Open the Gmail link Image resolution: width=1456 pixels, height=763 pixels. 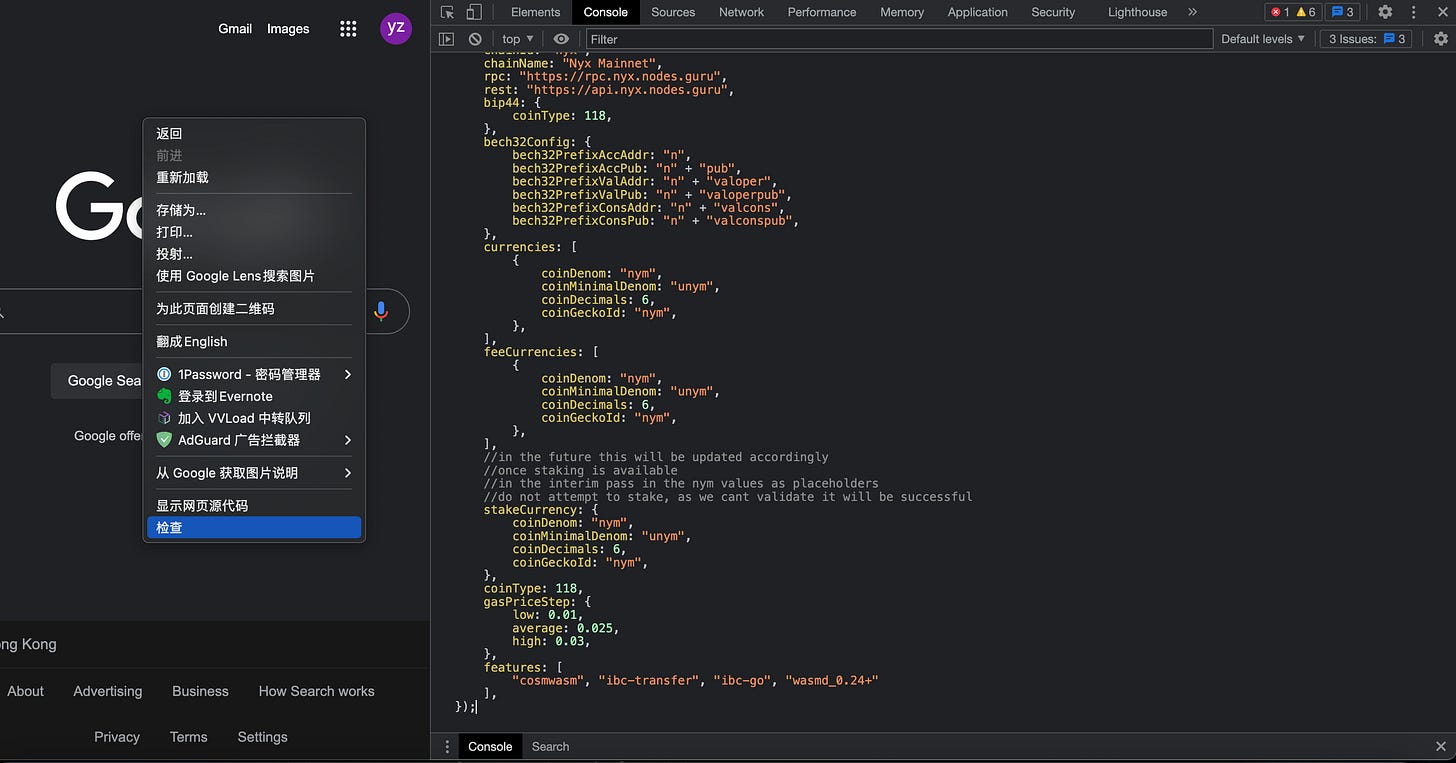click(x=235, y=29)
